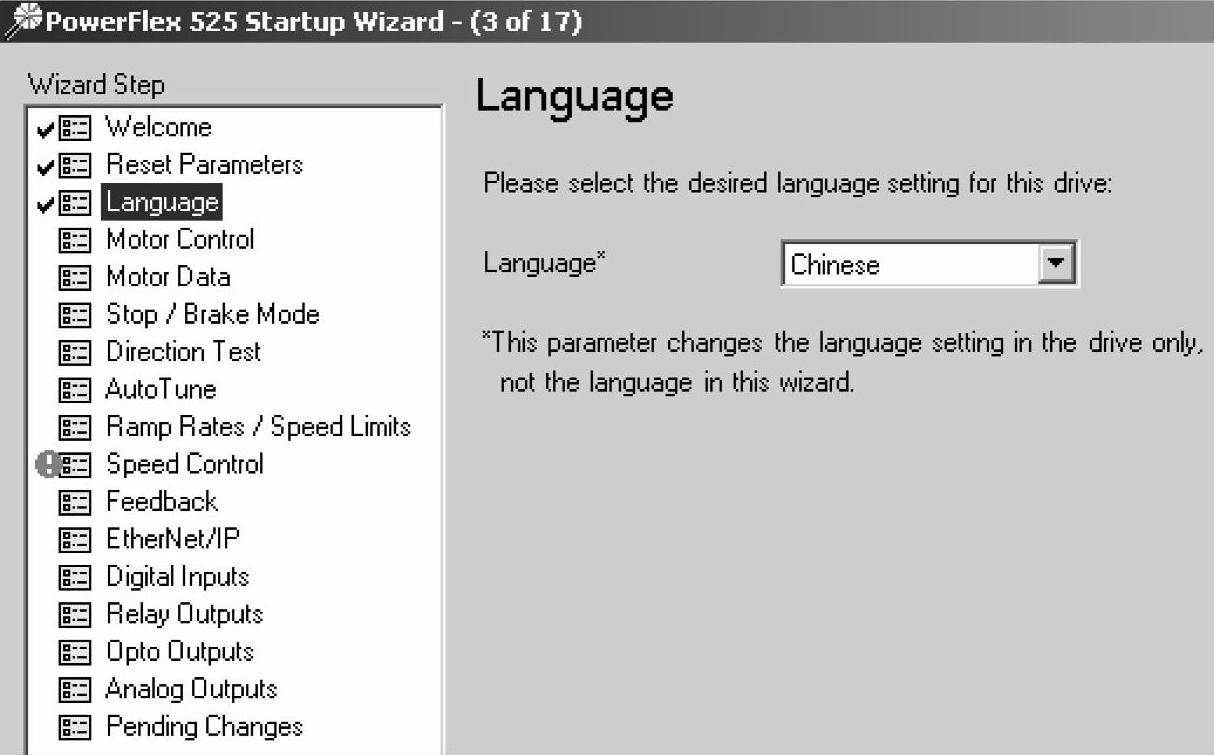Click the Relay Outputs step icon
The width and height of the screenshot is (1214, 755).
point(74,615)
